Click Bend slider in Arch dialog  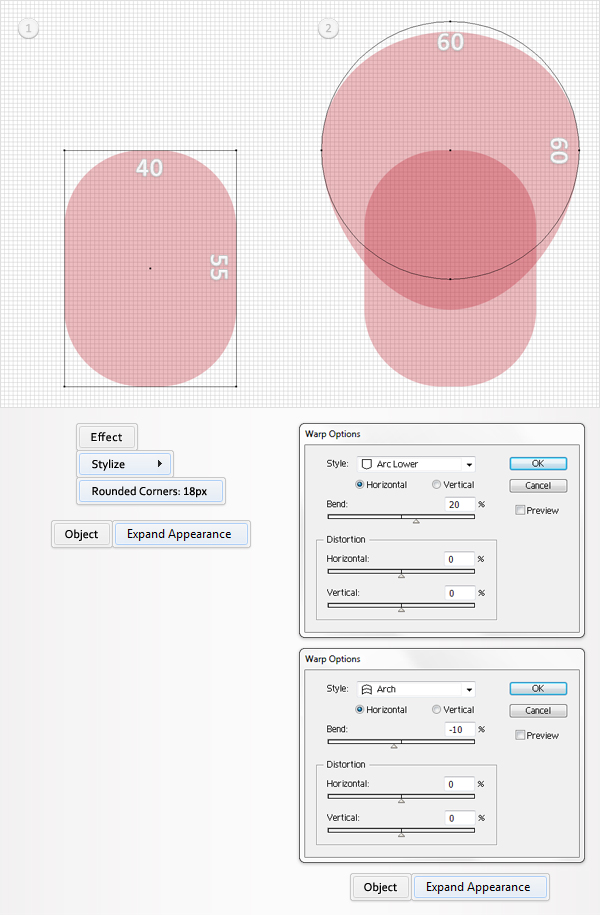pos(401,742)
